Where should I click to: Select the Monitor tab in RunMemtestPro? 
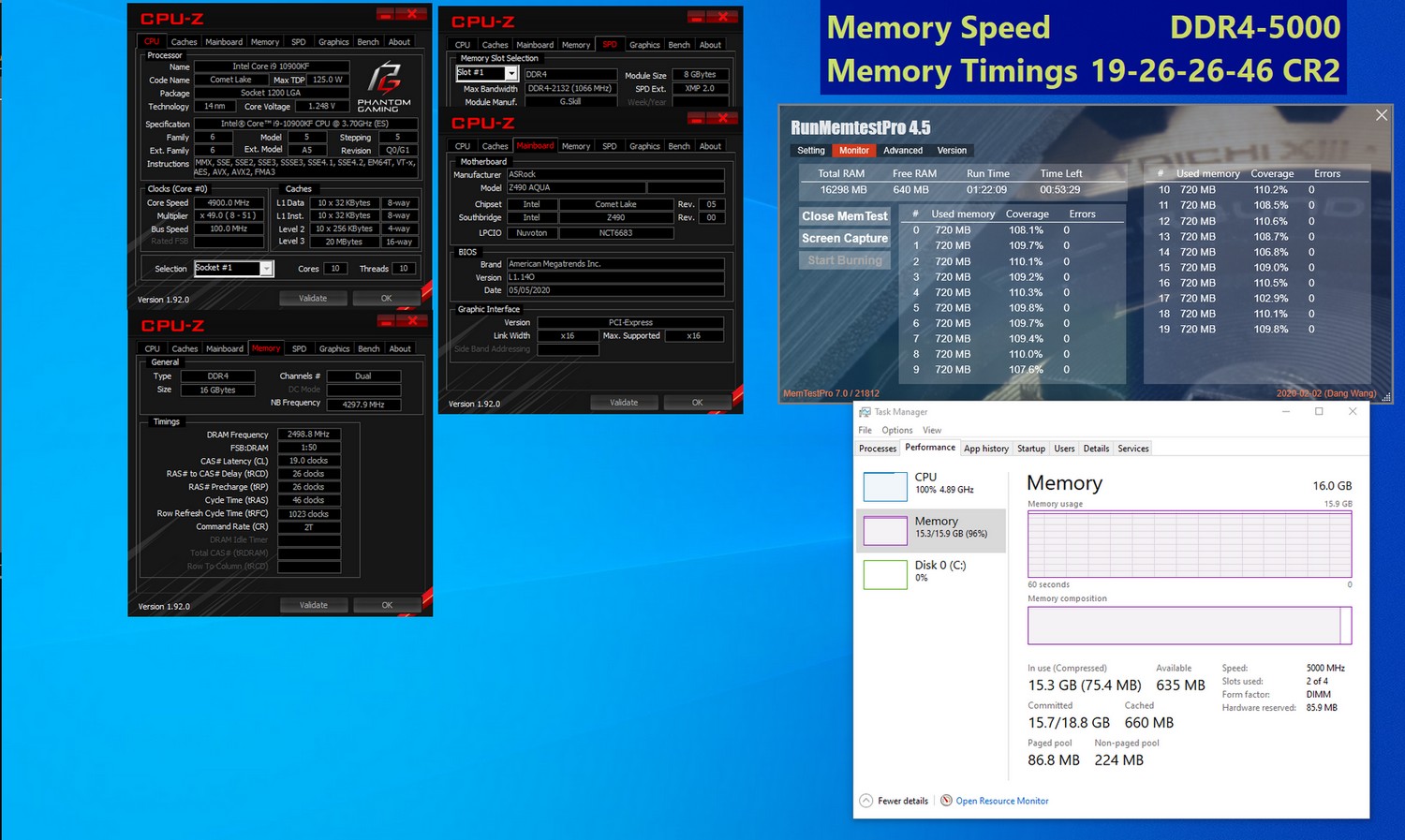pos(853,151)
